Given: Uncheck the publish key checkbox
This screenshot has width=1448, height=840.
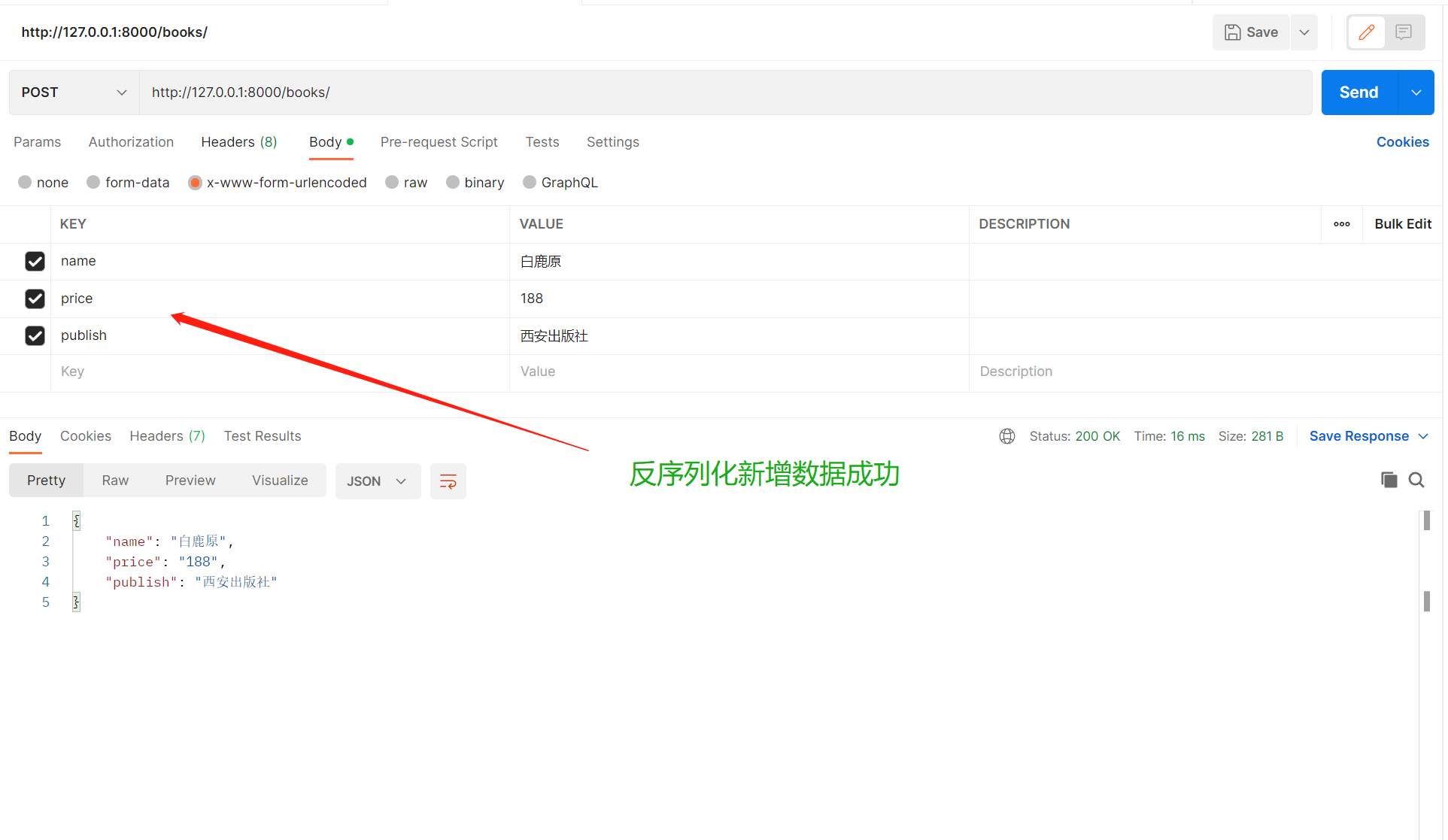Looking at the screenshot, I should pyautogui.click(x=35, y=335).
